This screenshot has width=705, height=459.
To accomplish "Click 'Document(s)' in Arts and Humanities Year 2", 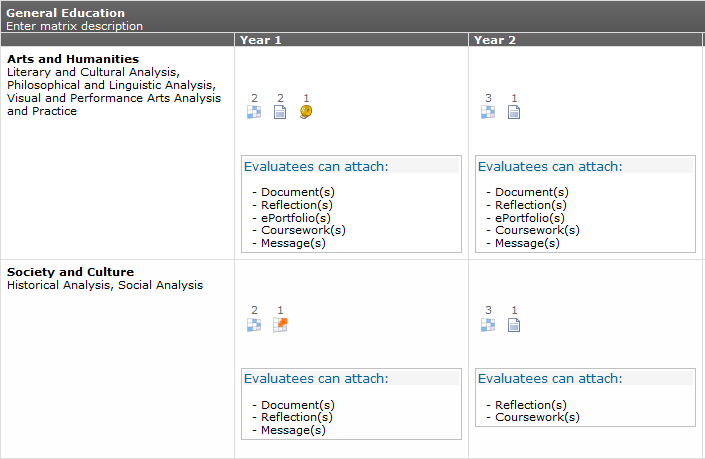I will coord(531,192).
